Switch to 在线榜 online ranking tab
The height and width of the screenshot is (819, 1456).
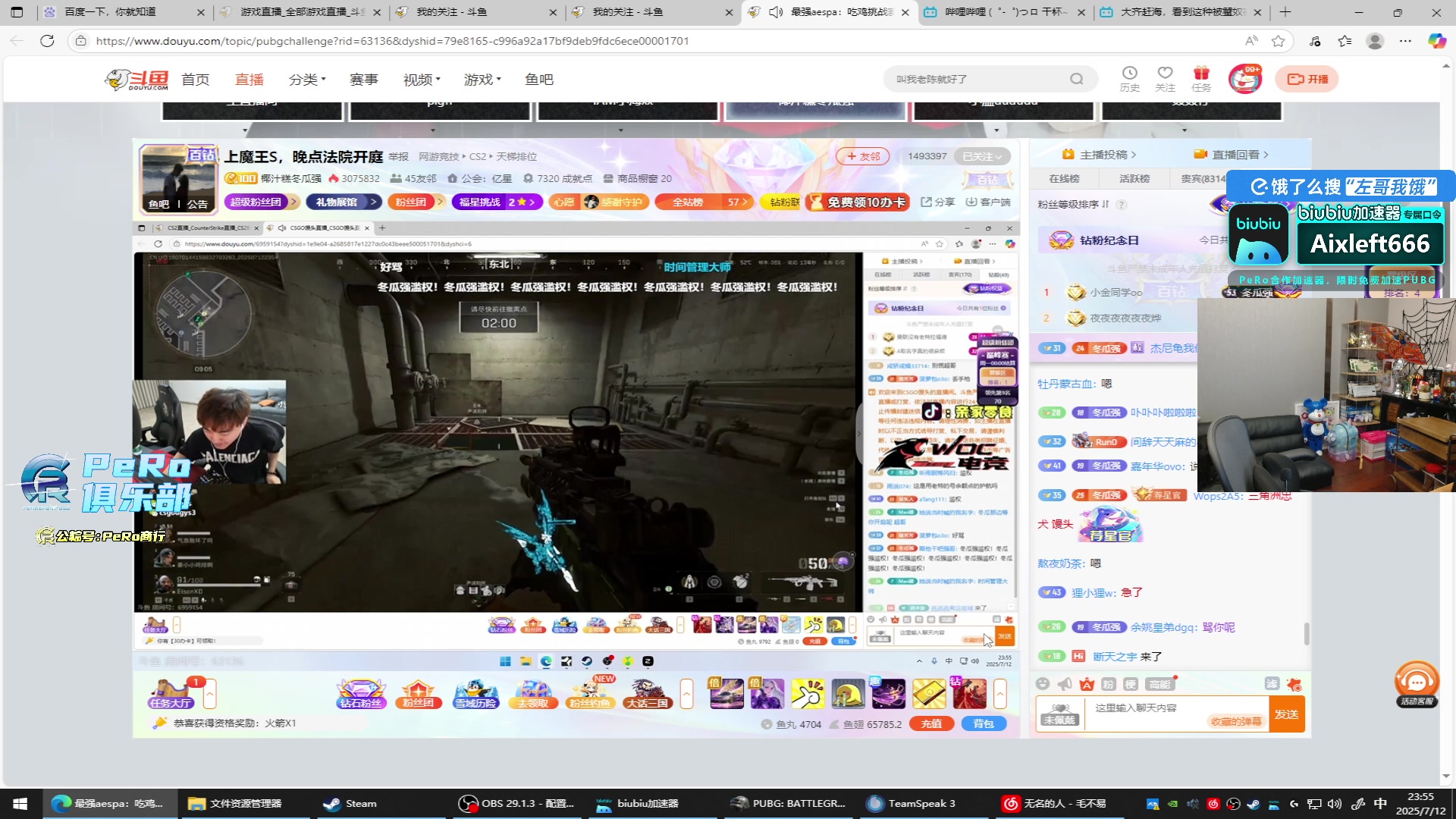(1064, 179)
